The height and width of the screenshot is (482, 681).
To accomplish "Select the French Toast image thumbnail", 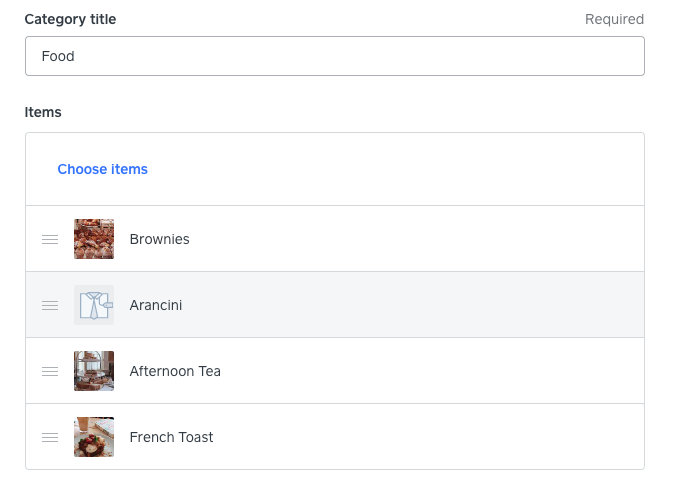I will tap(94, 437).
